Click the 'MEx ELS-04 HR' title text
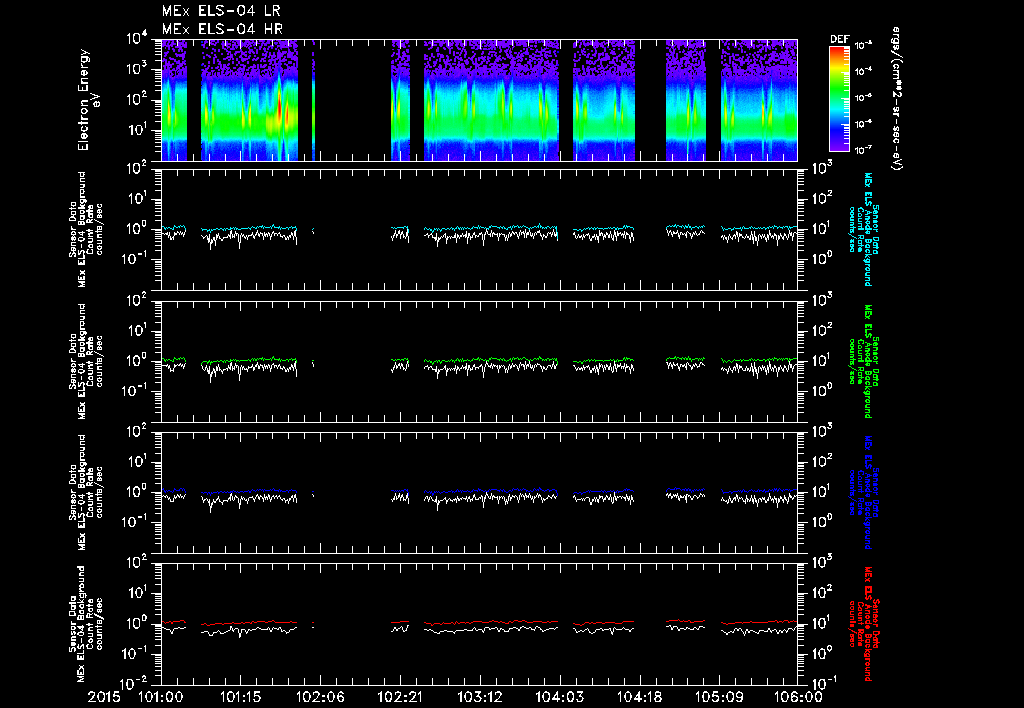Viewport: 1024px width, 708px height. tap(222, 29)
